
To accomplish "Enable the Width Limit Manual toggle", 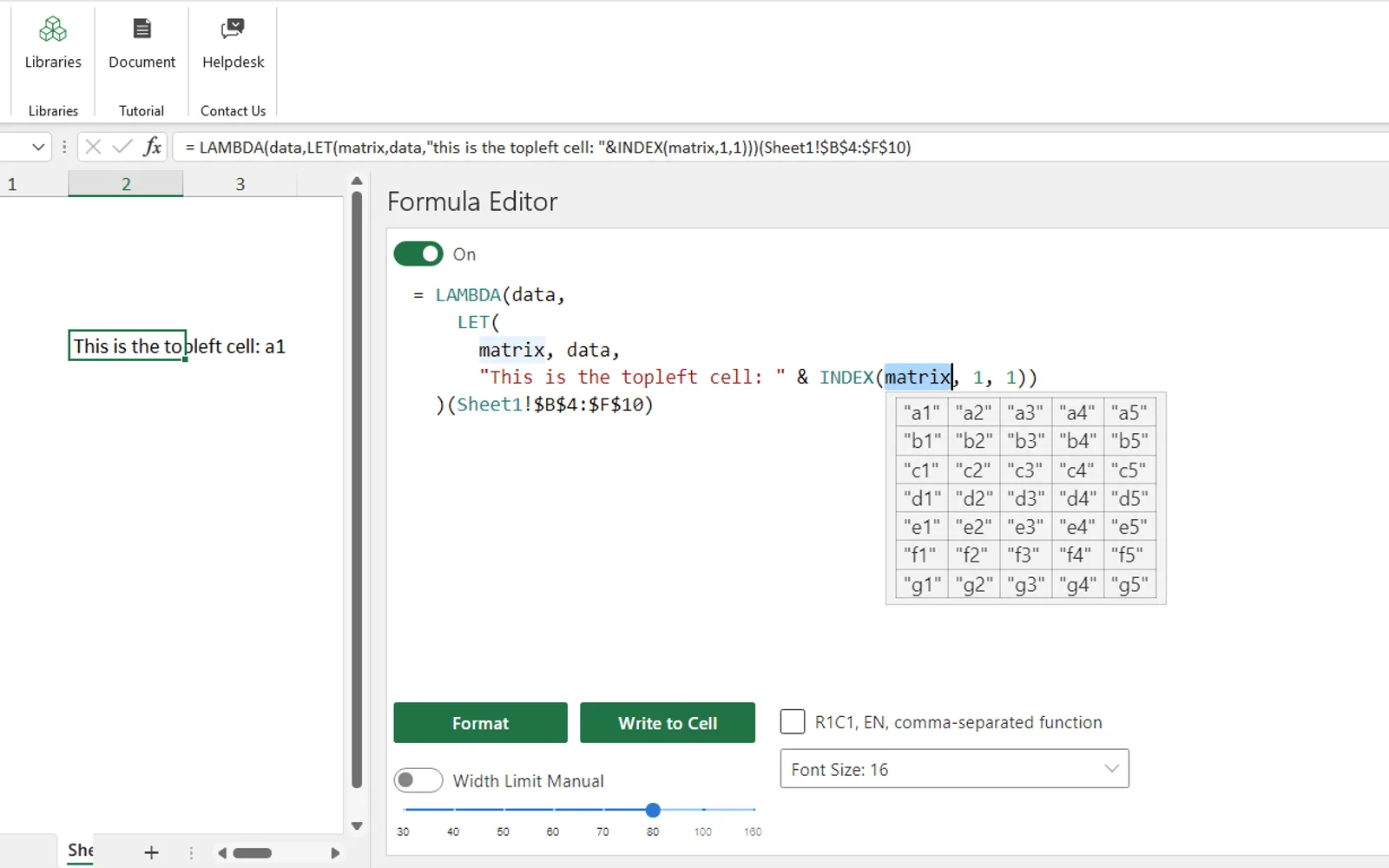I will (x=418, y=780).
